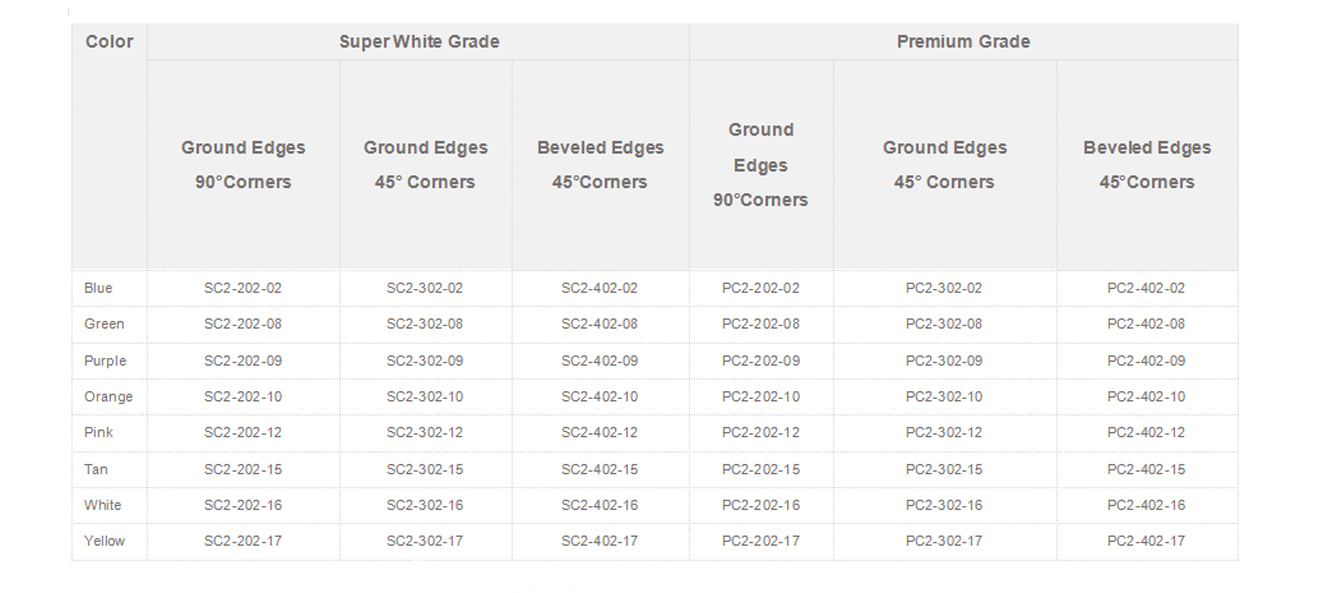This screenshot has width=1332, height=593.
Task: Click the Blue color row label
Action: click(98, 288)
